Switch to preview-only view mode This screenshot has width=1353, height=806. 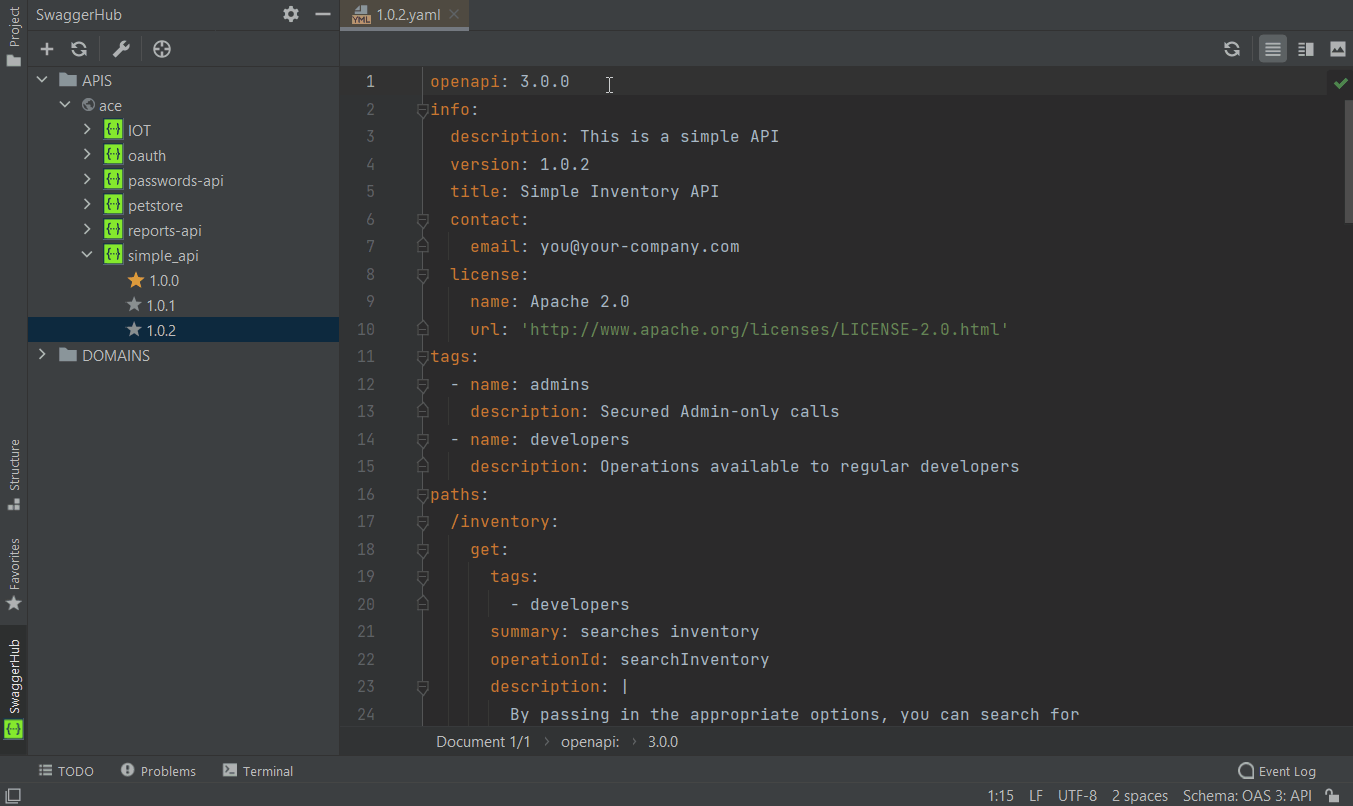point(1337,49)
